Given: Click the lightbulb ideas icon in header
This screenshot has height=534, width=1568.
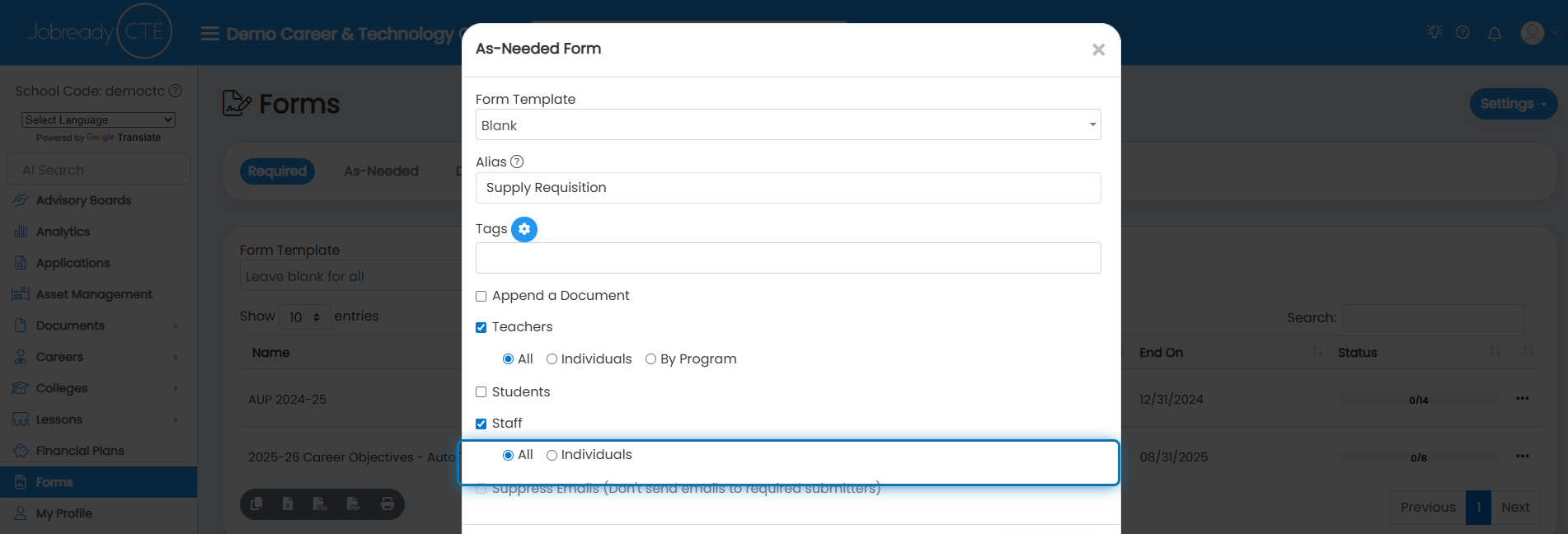Looking at the screenshot, I should pyautogui.click(x=1434, y=32).
